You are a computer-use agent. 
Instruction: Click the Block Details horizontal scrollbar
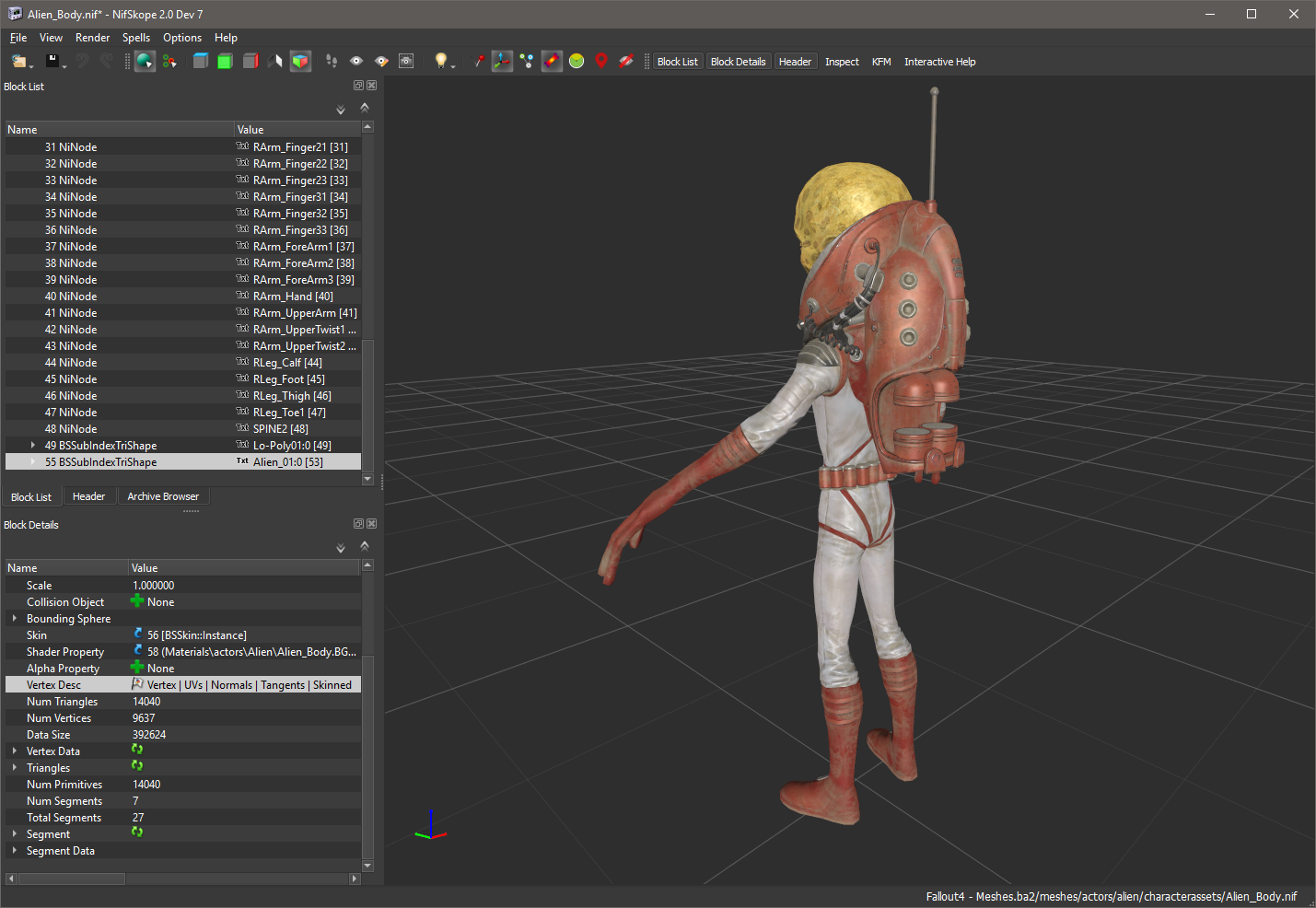(182, 879)
